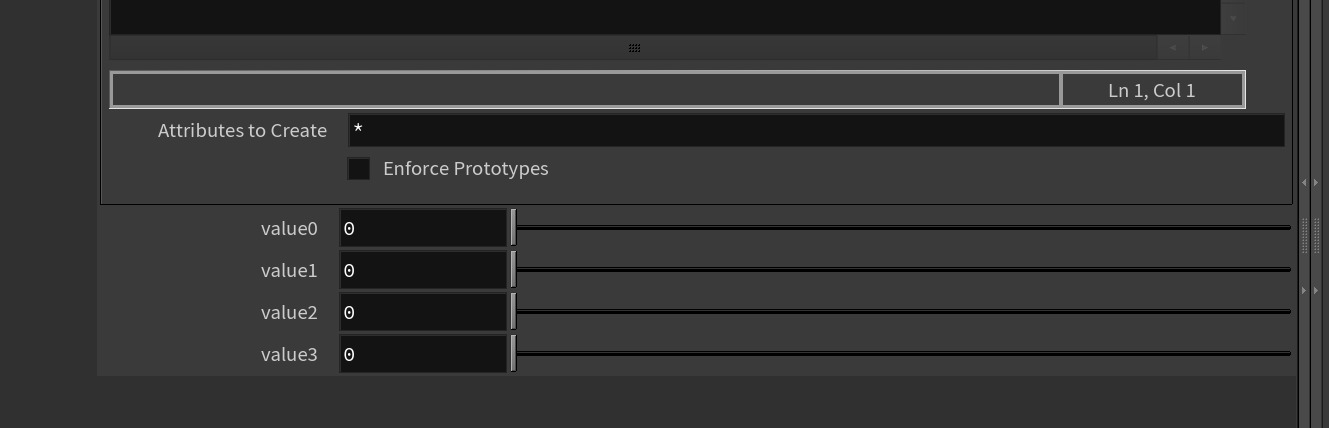Viewport: 1329px width, 428px height.
Task: Click the value2 slider track
Action: click(x=902, y=312)
